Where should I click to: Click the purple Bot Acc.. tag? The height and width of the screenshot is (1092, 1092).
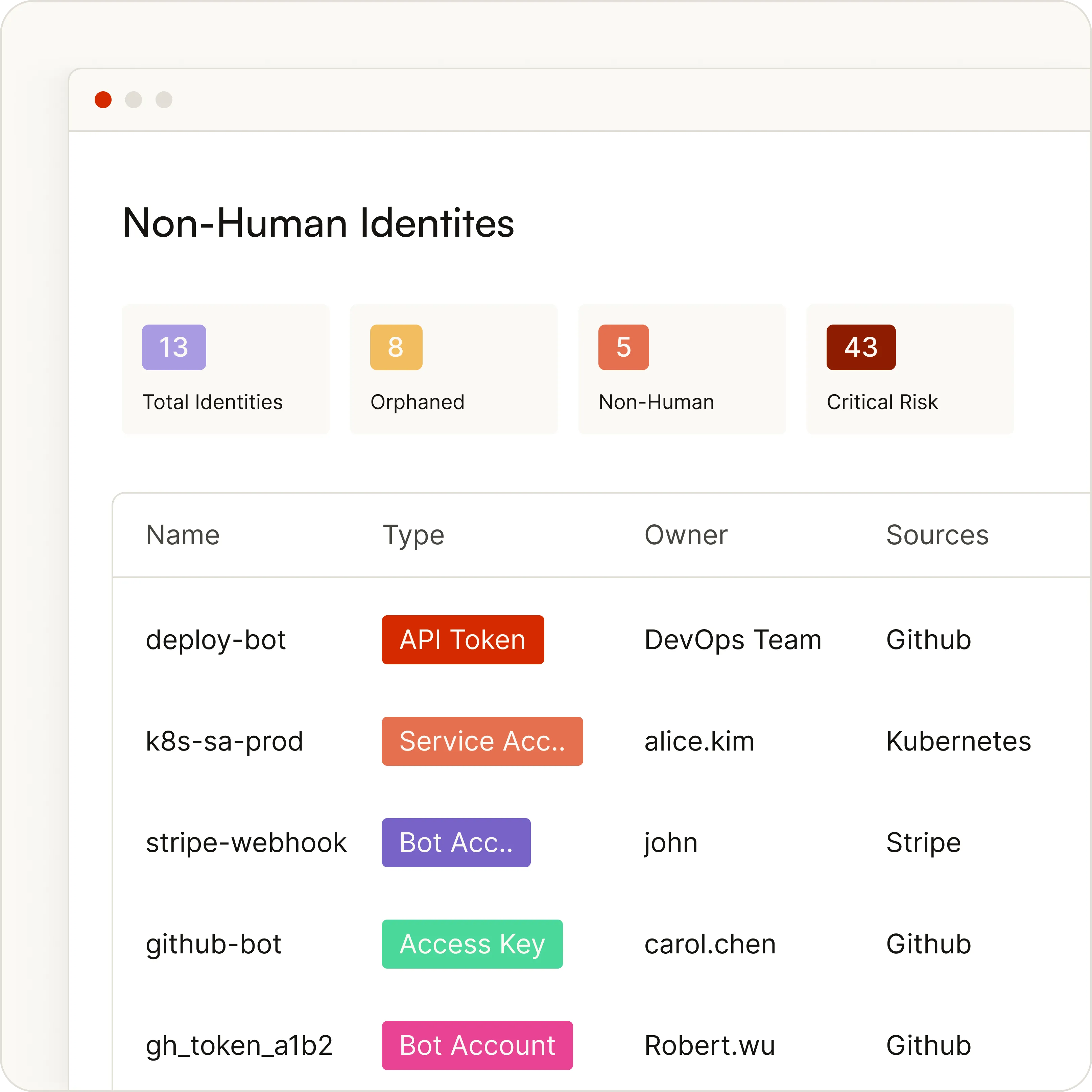[x=456, y=842]
